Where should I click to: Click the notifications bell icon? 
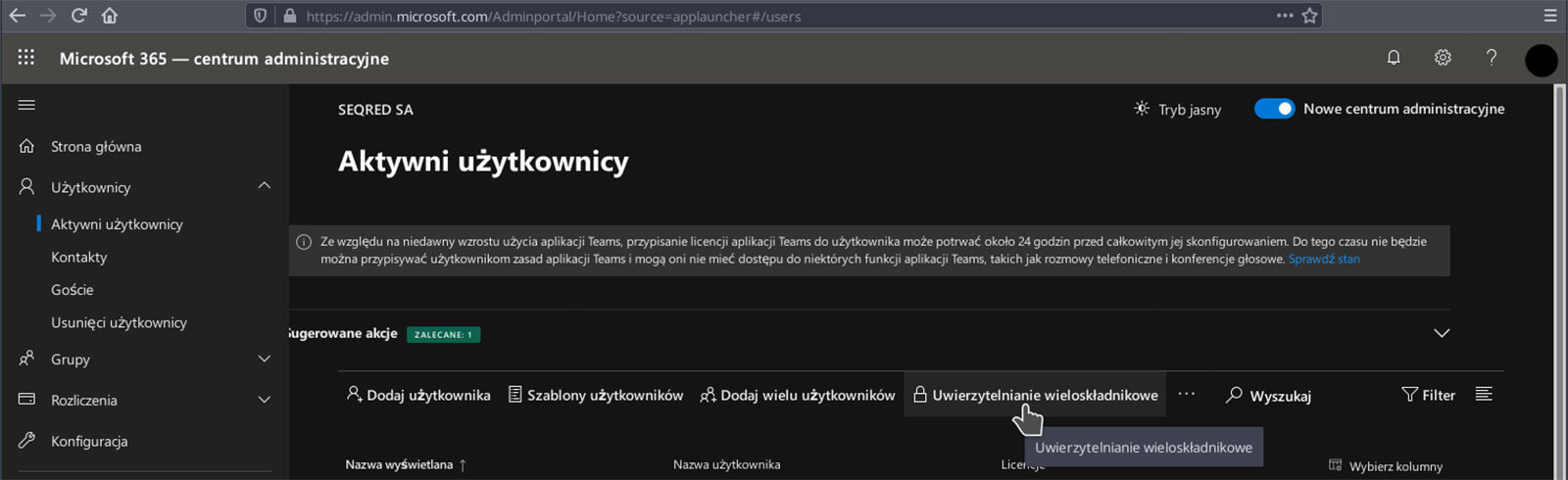[1394, 58]
